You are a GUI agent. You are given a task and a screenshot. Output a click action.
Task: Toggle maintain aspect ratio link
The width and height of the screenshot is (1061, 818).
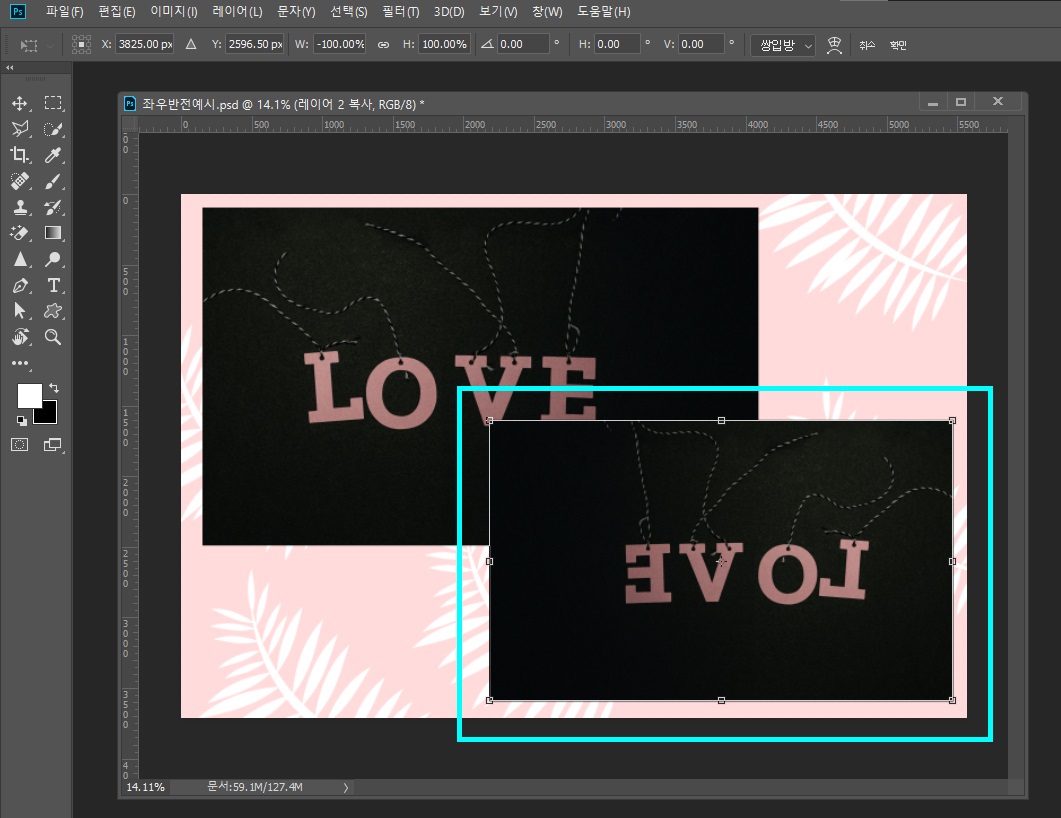point(383,45)
